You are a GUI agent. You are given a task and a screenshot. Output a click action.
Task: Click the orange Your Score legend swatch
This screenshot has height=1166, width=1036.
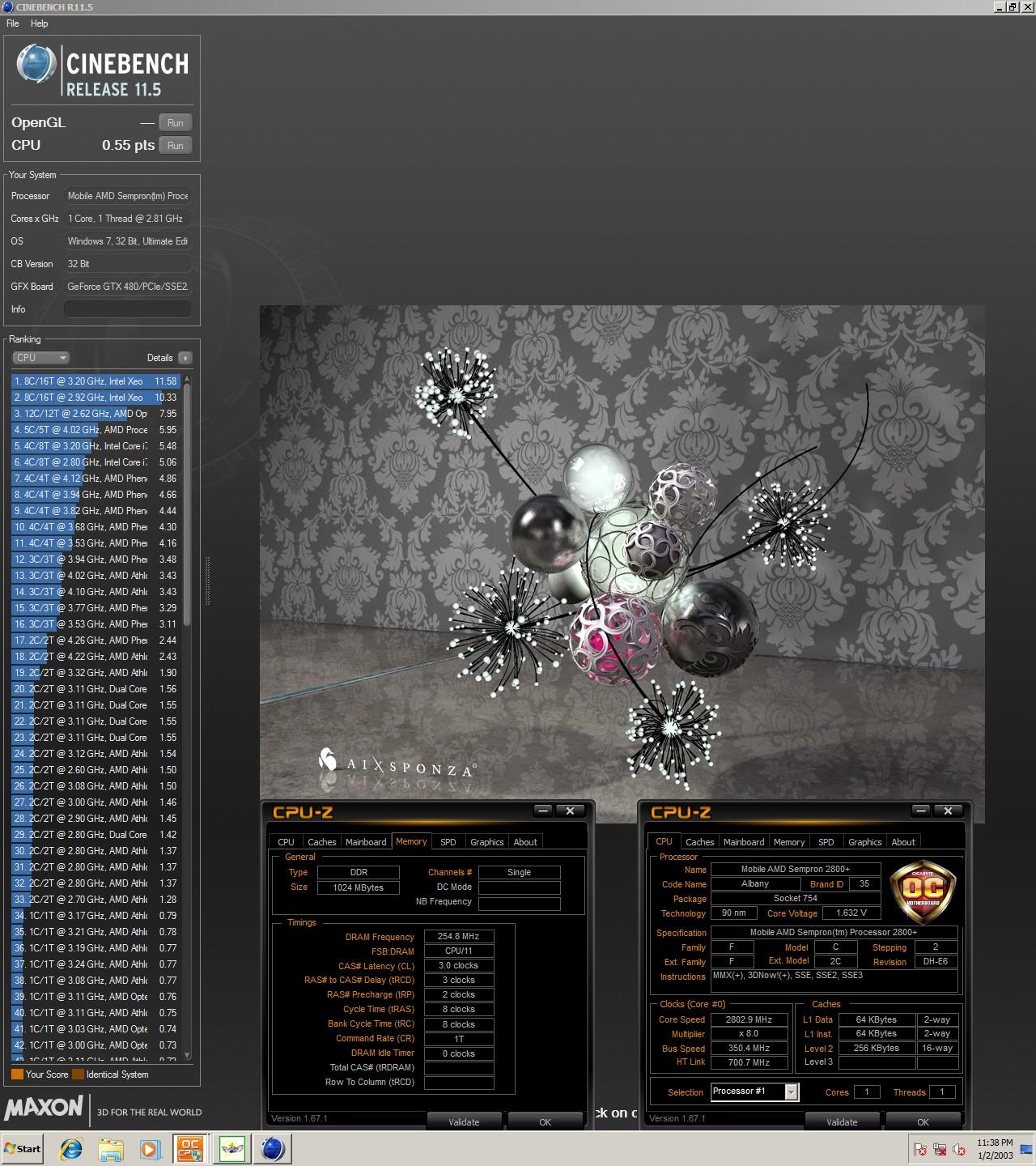pos(17,1075)
